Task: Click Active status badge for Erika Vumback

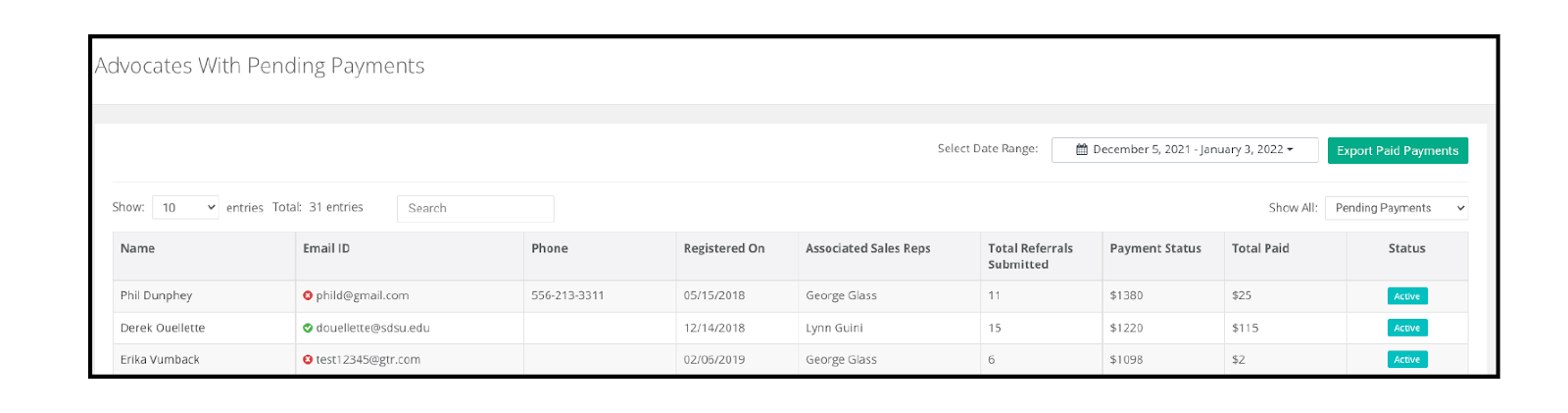Action: point(1407,360)
